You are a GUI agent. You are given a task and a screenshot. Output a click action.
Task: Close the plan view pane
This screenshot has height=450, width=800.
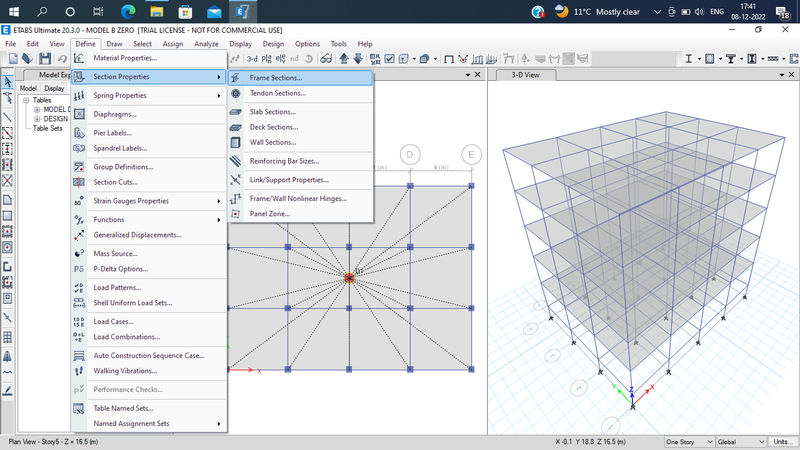[478, 75]
